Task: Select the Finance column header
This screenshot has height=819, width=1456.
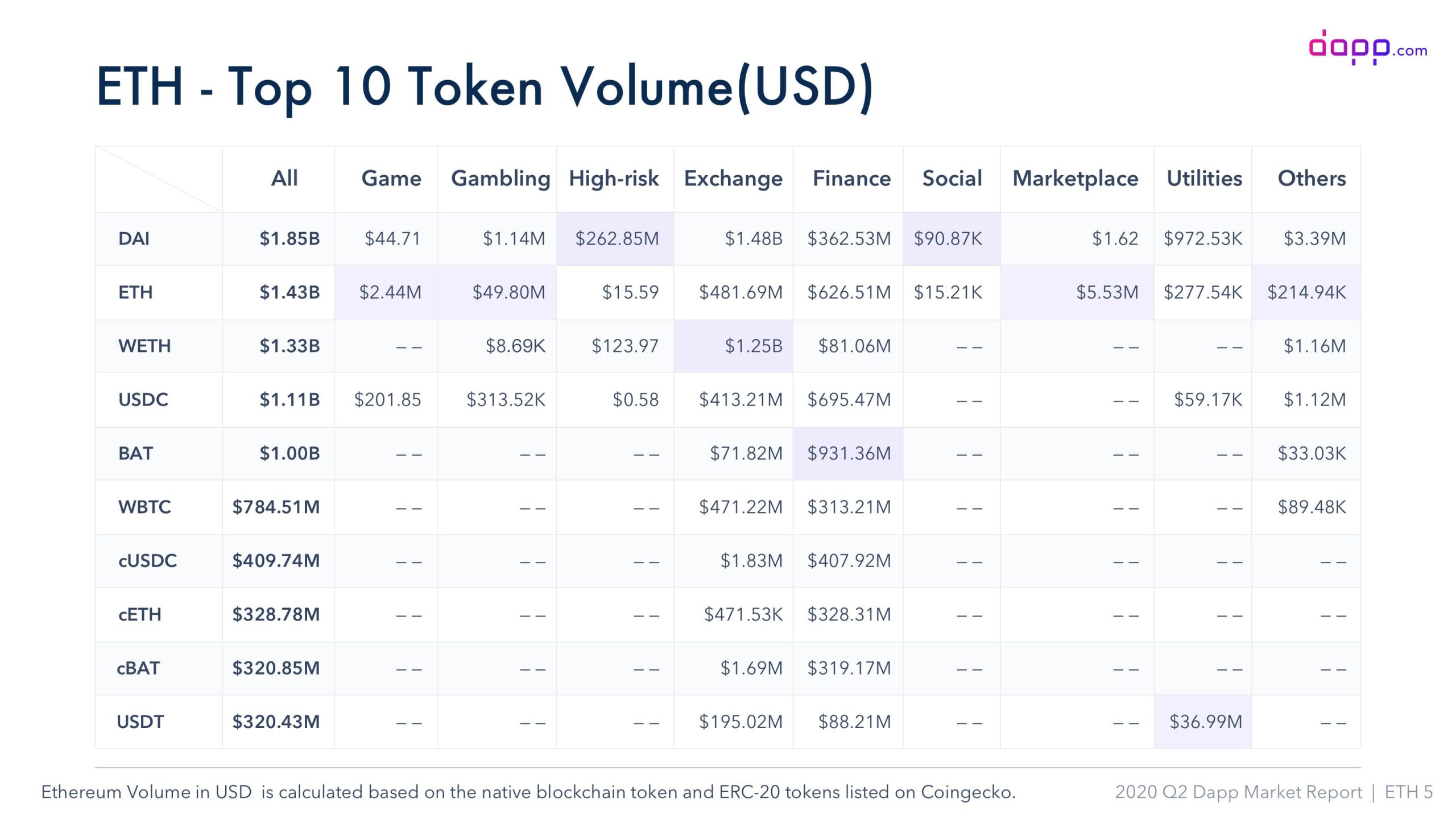Action: pyautogui.click(x=851, y=179)
